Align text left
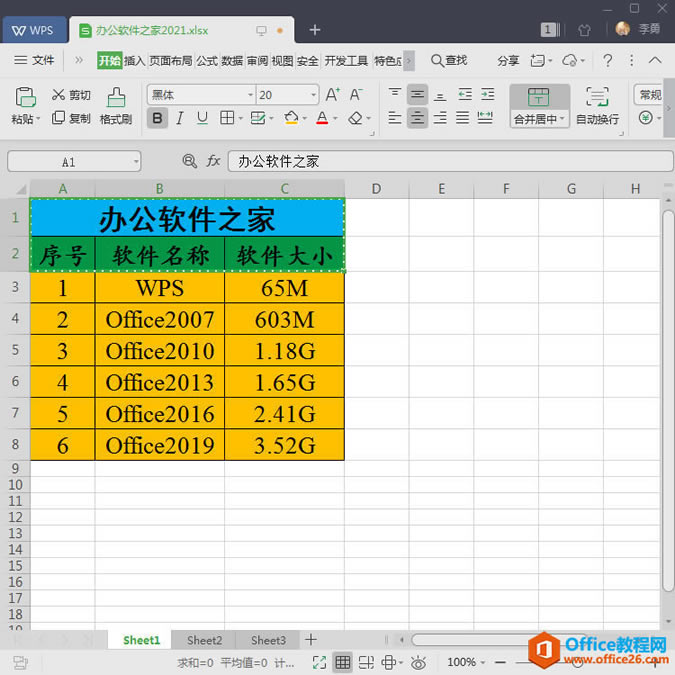The width and height of the screenshot is (675, 675). (395, 118)
